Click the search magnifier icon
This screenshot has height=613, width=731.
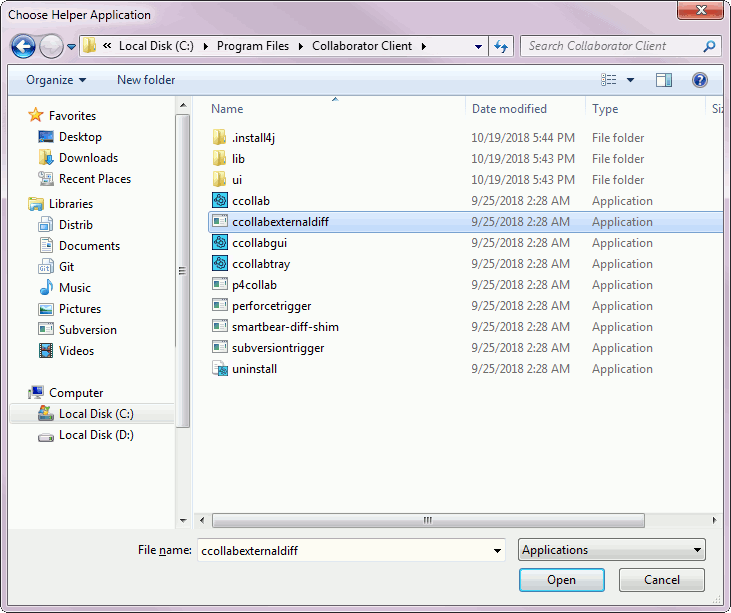tap(709, 46)
